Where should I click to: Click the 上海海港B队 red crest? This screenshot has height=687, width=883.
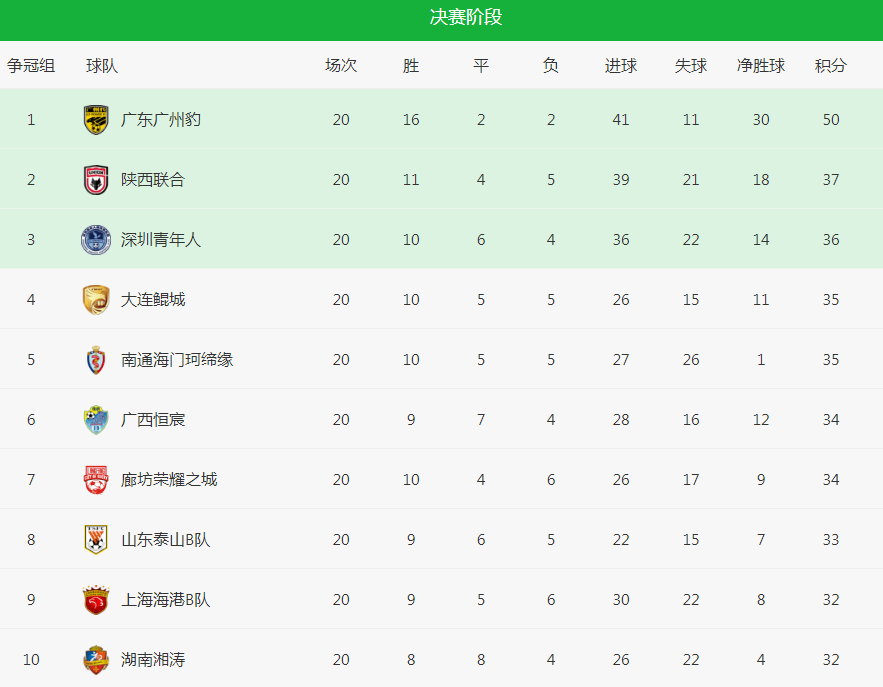[96, 600]
